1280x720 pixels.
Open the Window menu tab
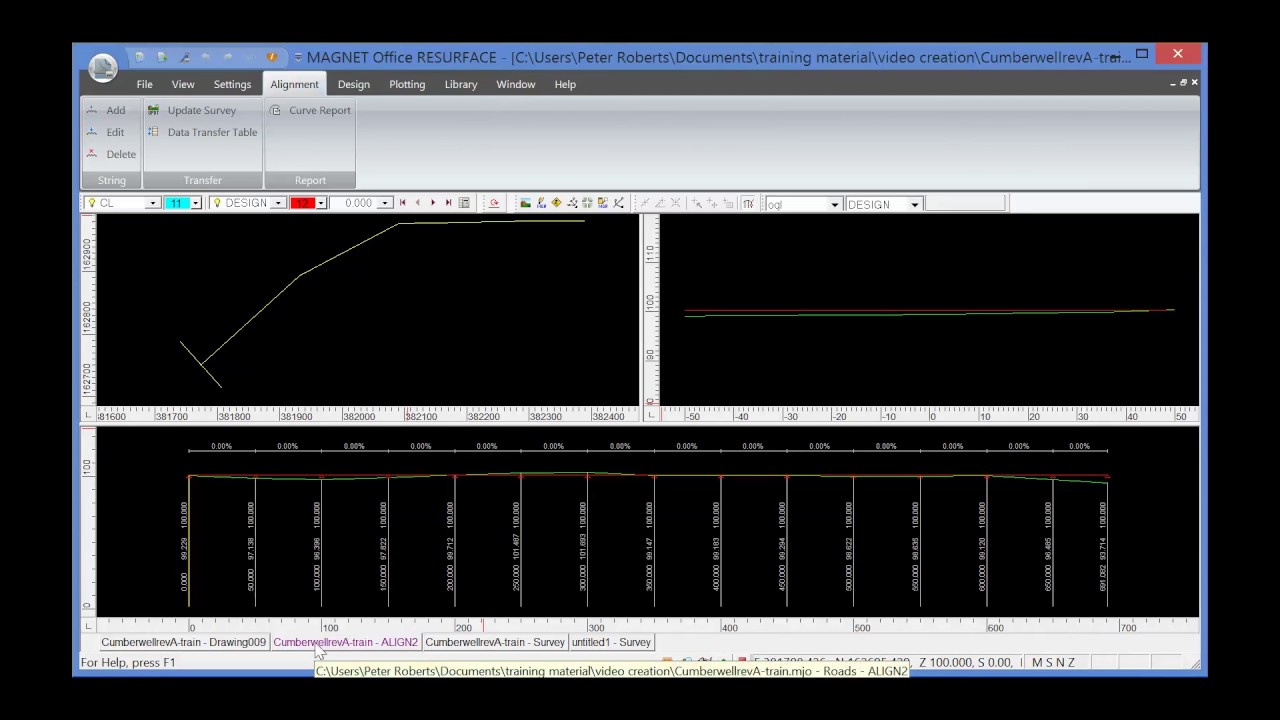tap(516, 84)
